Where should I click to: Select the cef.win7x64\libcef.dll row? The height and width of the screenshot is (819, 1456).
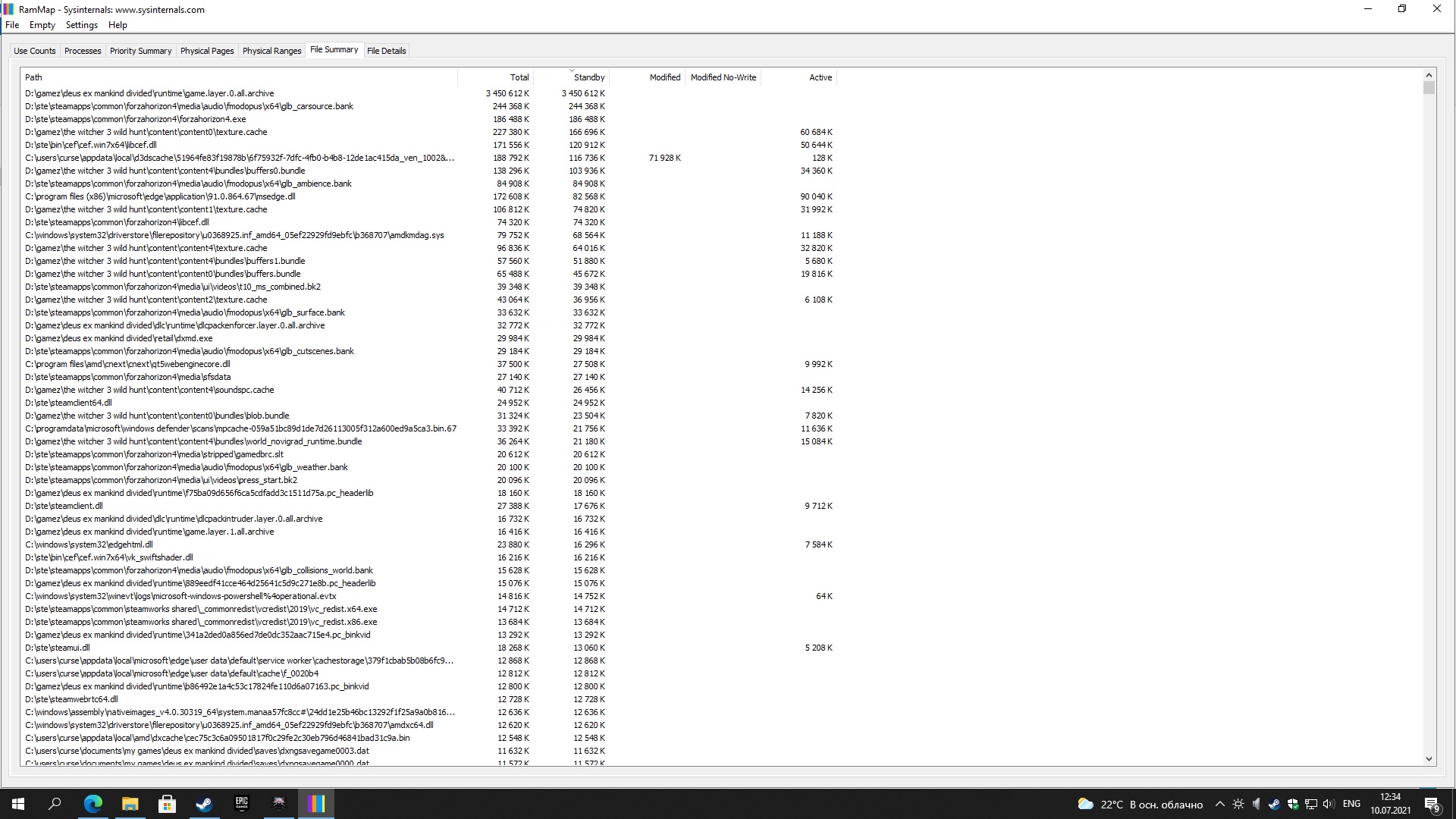pos(428,145)
